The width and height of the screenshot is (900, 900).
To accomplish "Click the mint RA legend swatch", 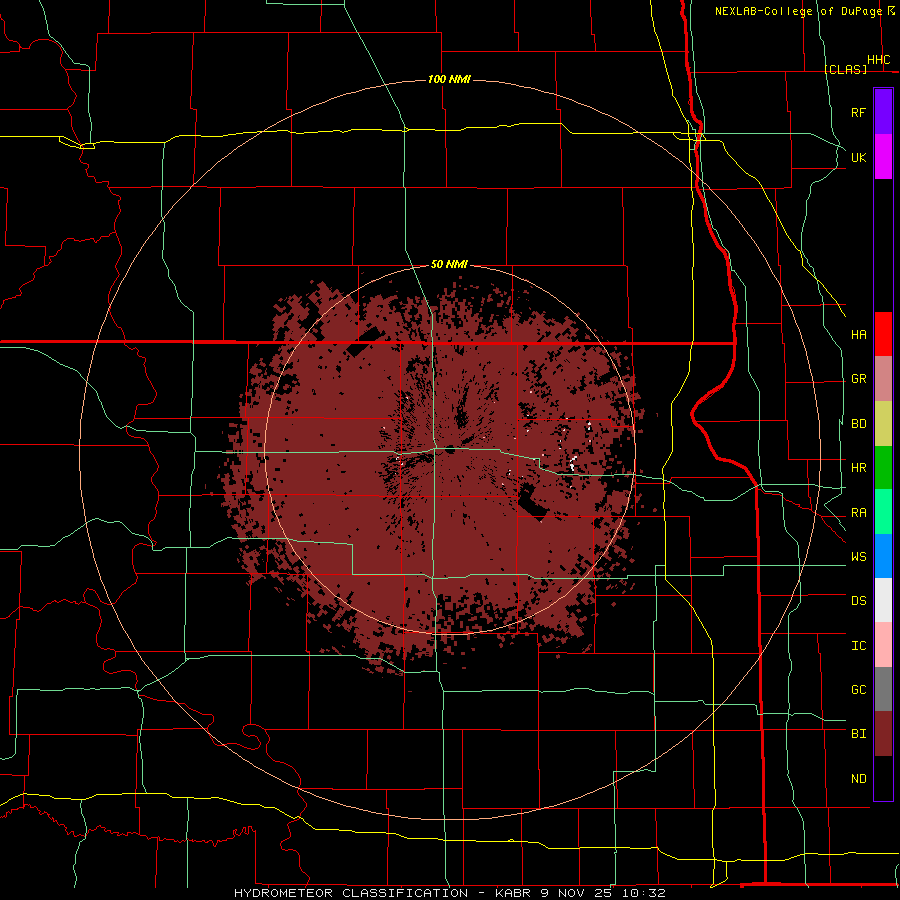I will pyautogui.click(x=883, y=512).
